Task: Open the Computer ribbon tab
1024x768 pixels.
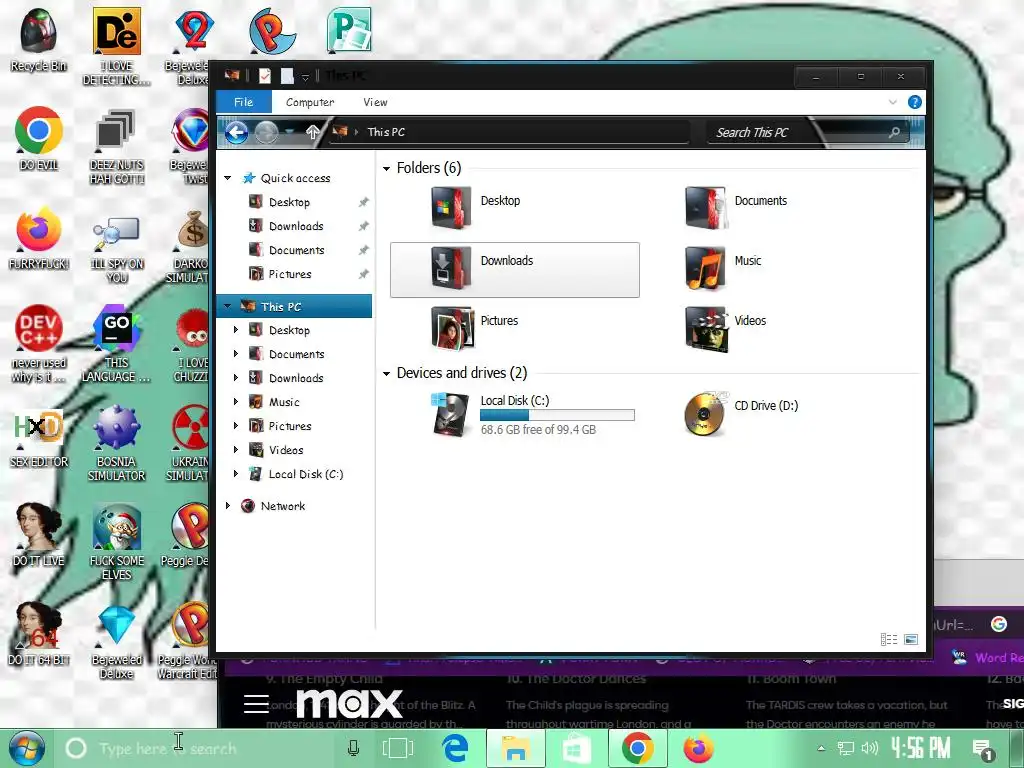Action: [x=310, y=102]
